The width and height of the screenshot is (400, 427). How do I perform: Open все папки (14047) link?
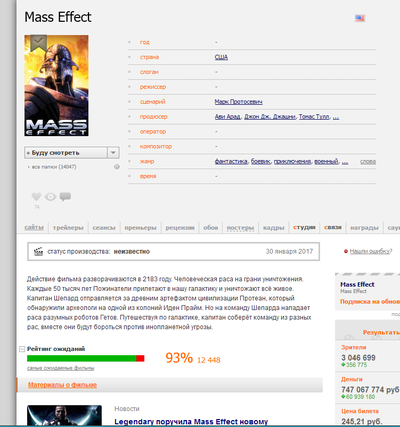(54, 167)
